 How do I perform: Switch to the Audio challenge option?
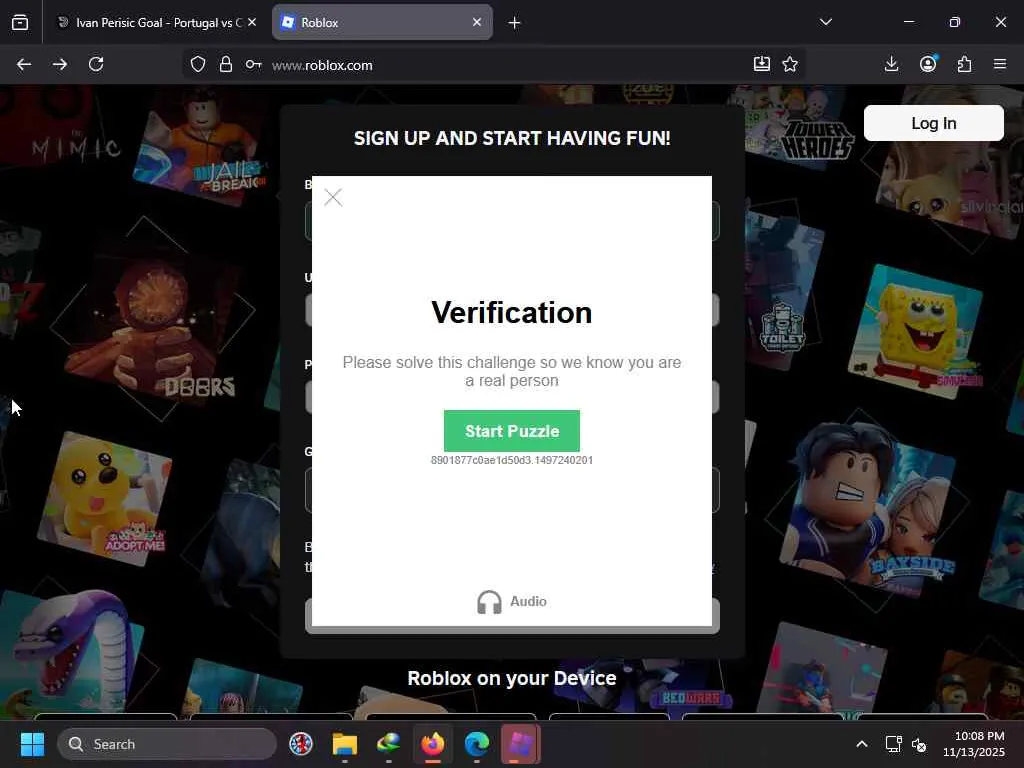coord(511,601)
